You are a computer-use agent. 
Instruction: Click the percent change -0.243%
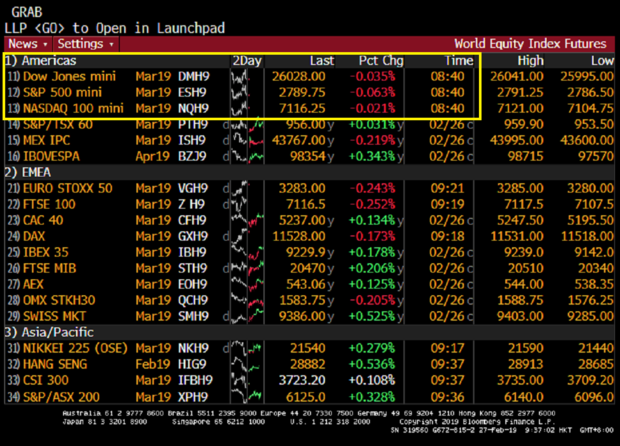click(372, 188)
